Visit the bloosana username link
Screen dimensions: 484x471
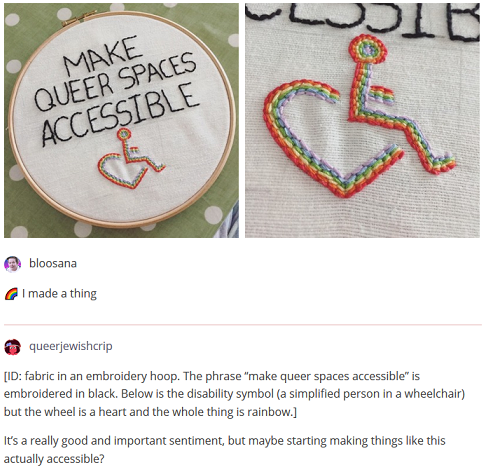click(53, 263)
